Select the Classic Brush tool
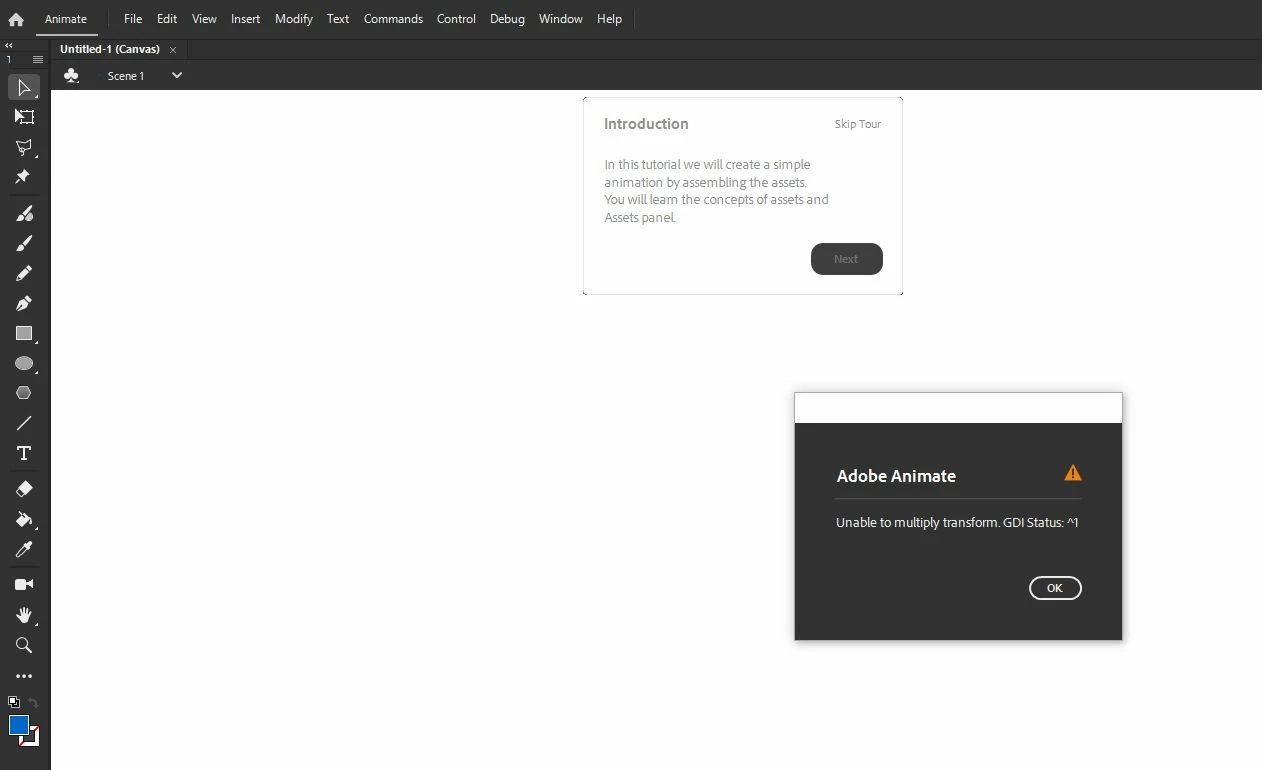 [x=24, y=243]
